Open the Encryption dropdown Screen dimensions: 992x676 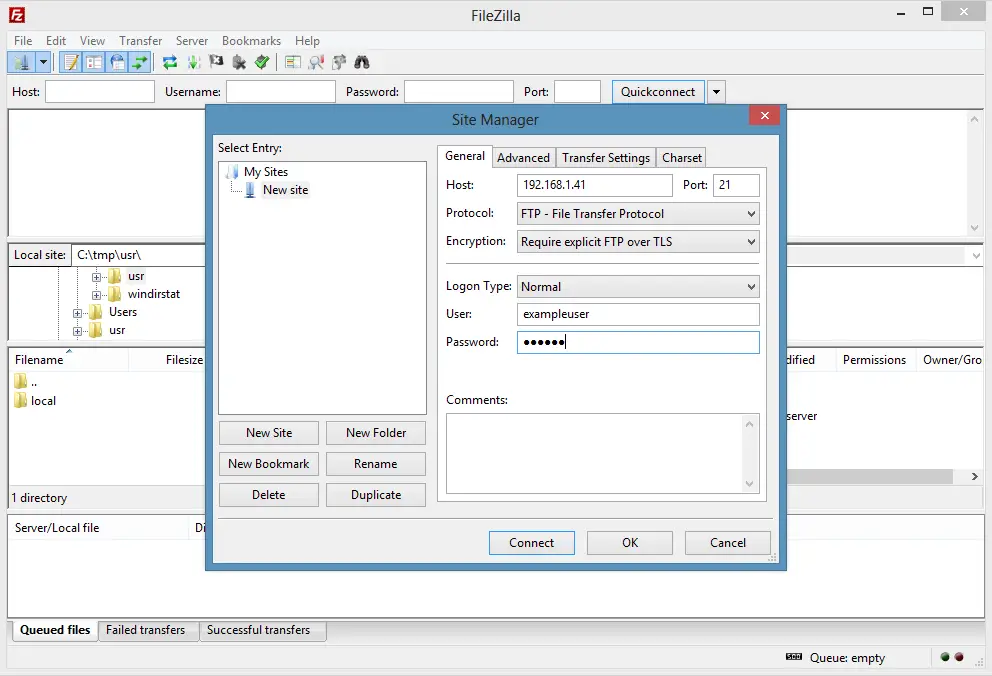point(638,242)
